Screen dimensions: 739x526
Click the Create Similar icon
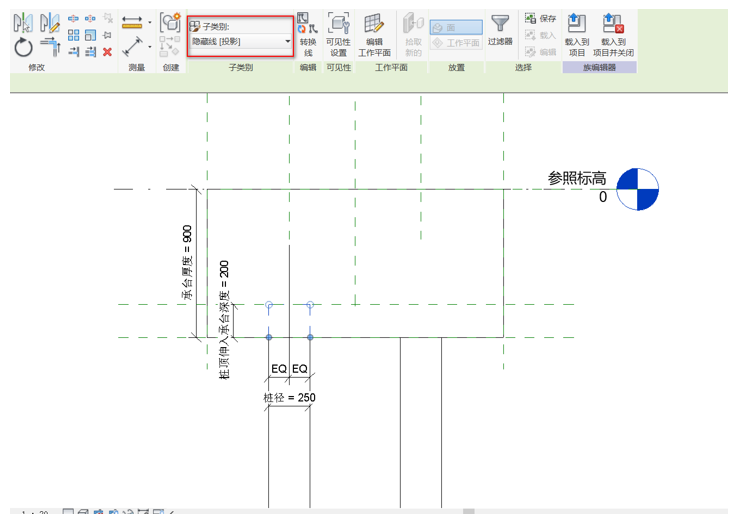click(170, 23)
